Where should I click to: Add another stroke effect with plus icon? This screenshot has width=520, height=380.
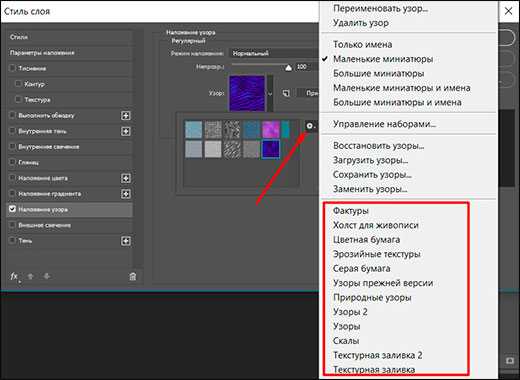coord(126,116)
